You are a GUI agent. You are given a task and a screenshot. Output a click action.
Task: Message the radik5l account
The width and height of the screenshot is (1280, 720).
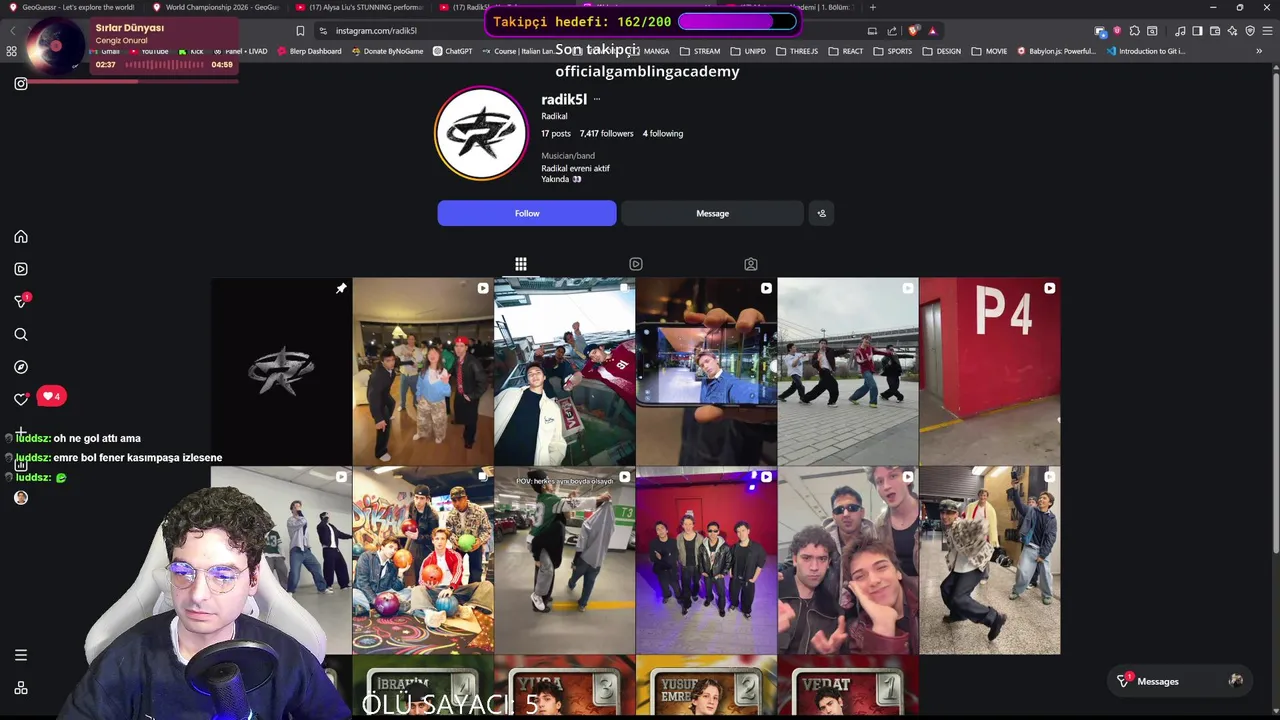pyautogui.click(x=712, y=213)
